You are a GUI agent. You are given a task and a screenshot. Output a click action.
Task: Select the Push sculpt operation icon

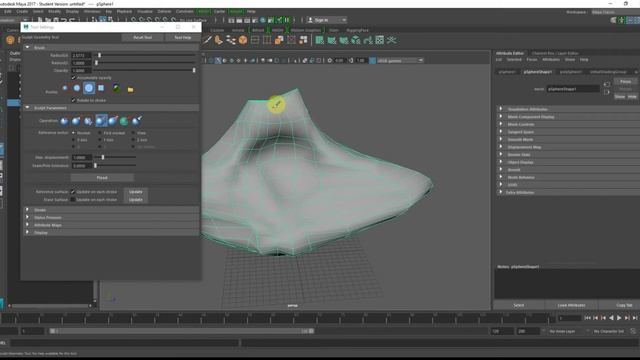click(x=64, y=121)
